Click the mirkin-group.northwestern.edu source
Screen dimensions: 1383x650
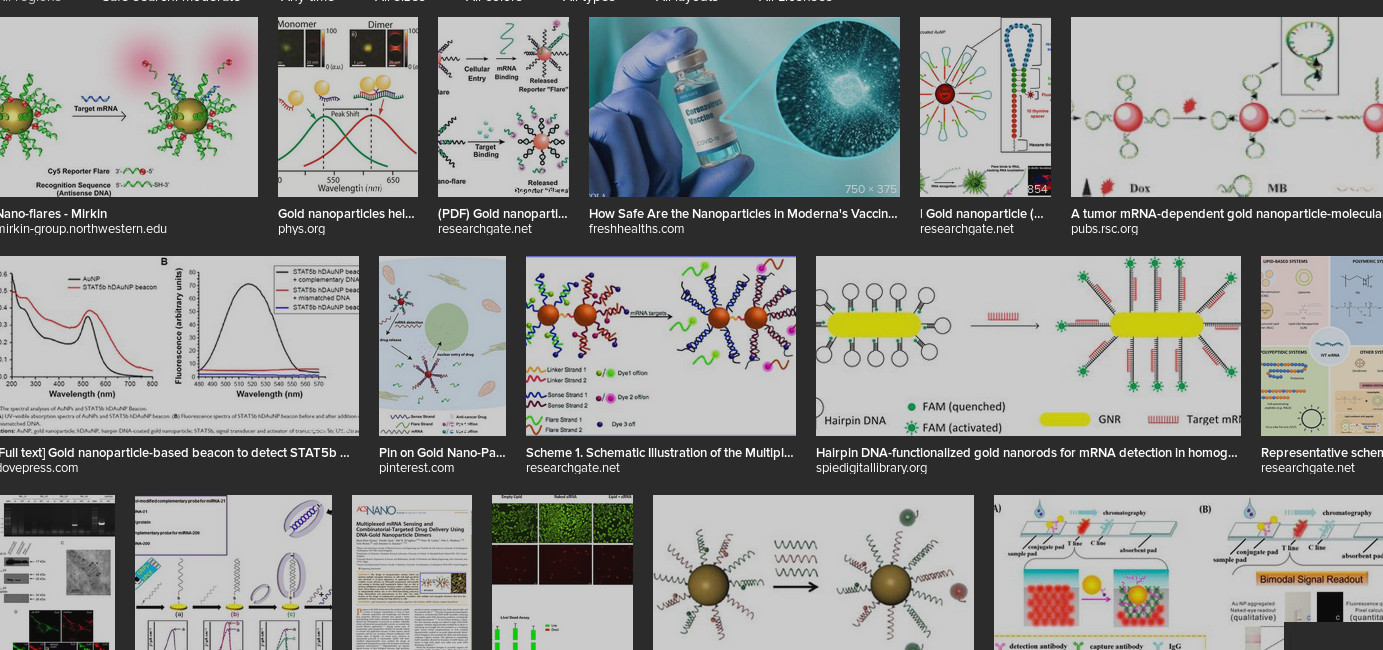83,229
